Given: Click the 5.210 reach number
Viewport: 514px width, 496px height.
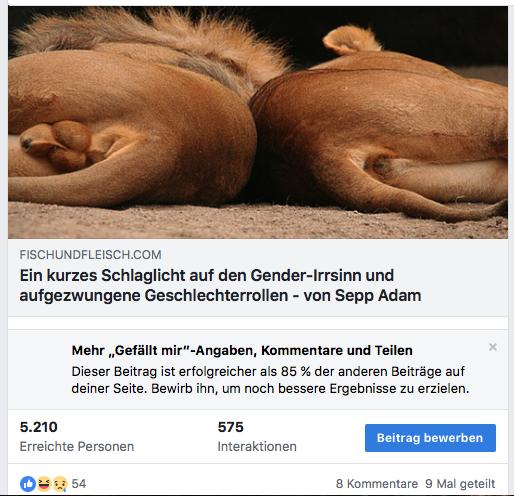Looking at the screenshot, I should click(x=39, y=427).
